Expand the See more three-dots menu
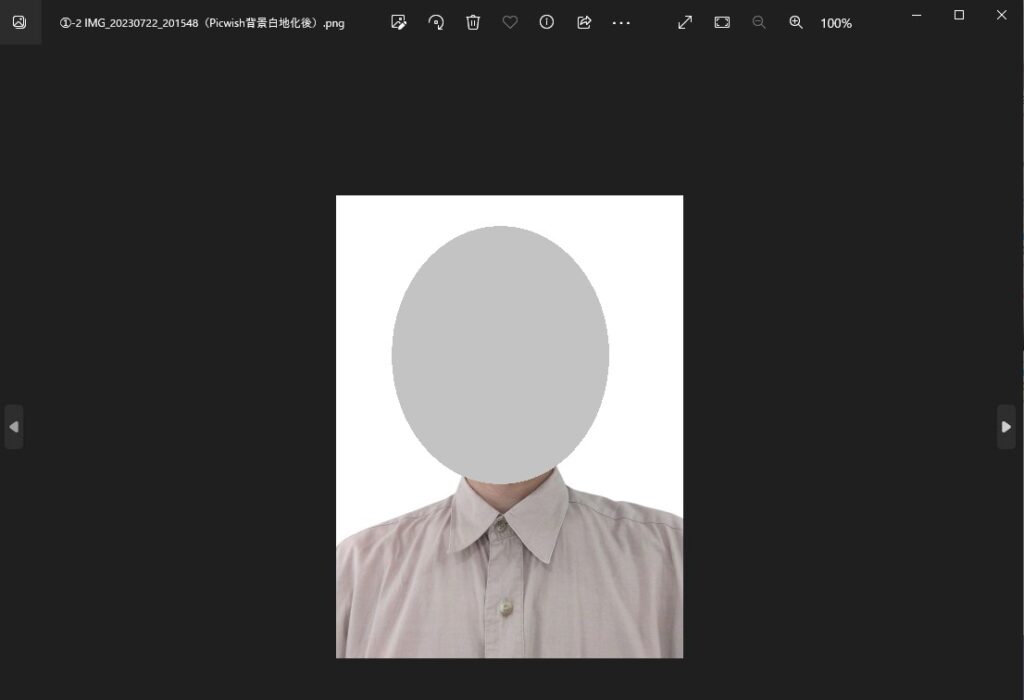Image resolution: width=1024 pixels, height=700 pixels. tap(621, 22)
